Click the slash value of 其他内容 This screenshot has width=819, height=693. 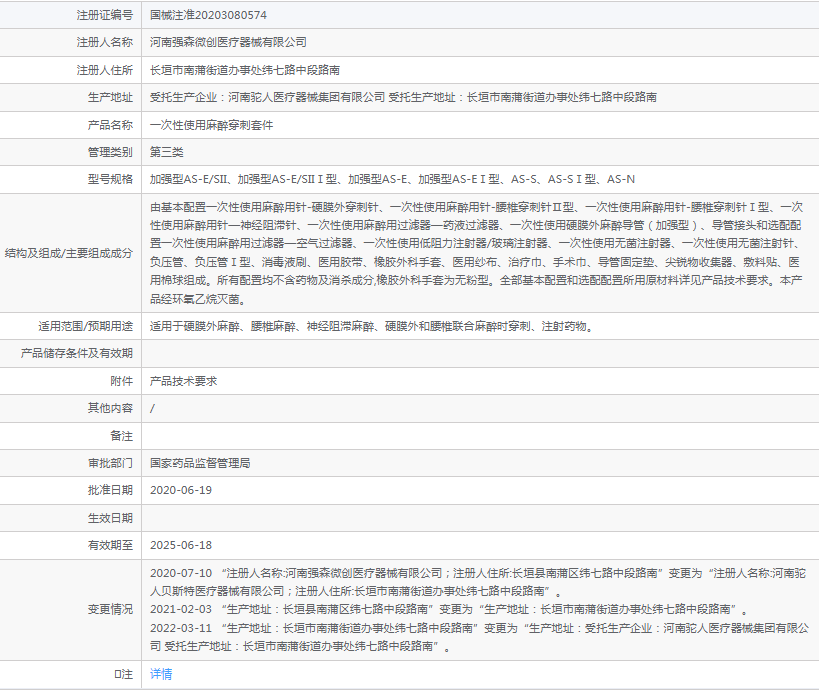[x=152, y=408]
